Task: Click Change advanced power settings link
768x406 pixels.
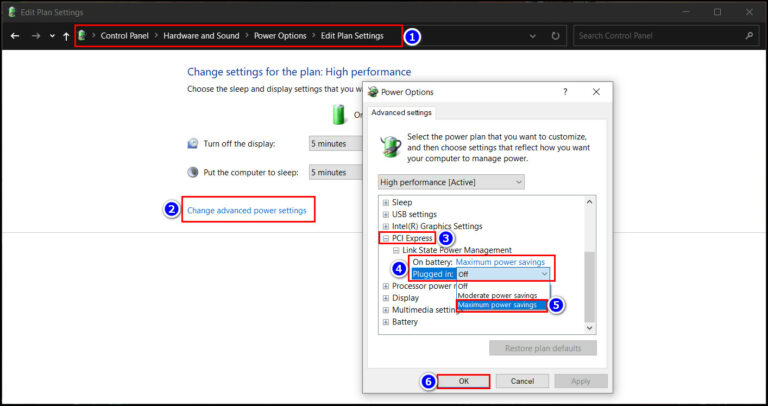Action: click(247, 210)
